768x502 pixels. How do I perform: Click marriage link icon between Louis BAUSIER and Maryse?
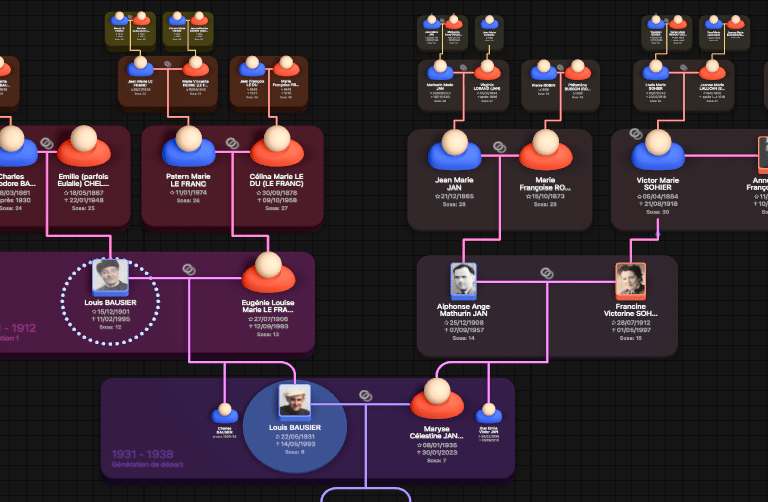coord(365,395)
